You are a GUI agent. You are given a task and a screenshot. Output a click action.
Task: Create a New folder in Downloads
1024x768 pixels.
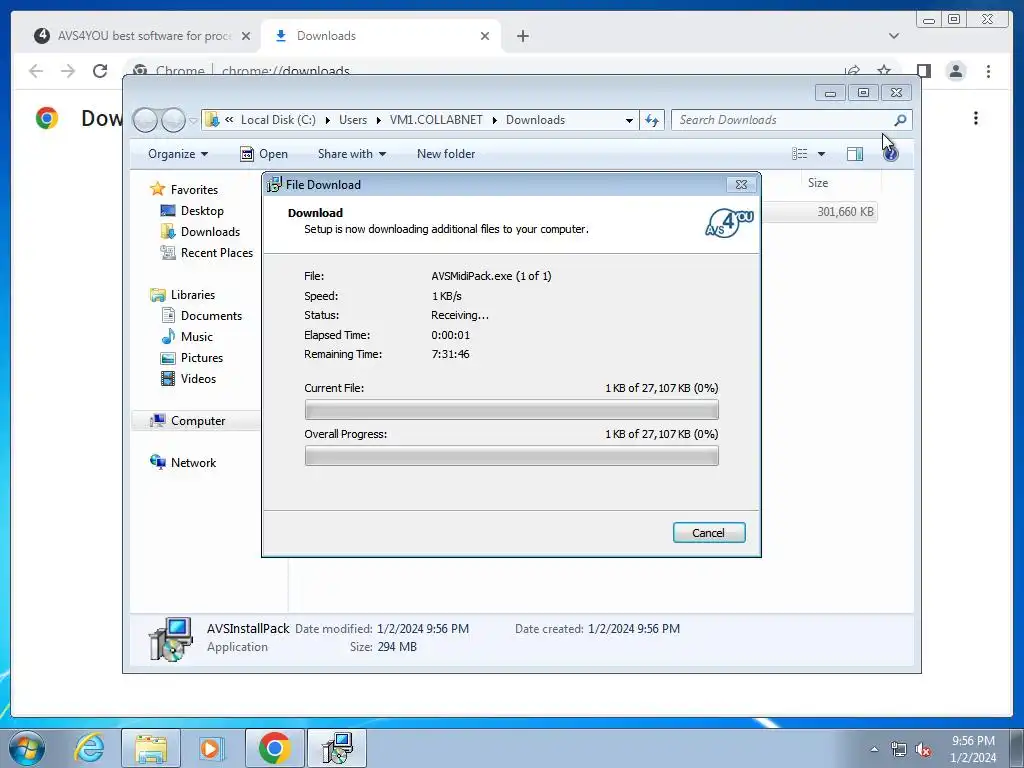point(446,153)
